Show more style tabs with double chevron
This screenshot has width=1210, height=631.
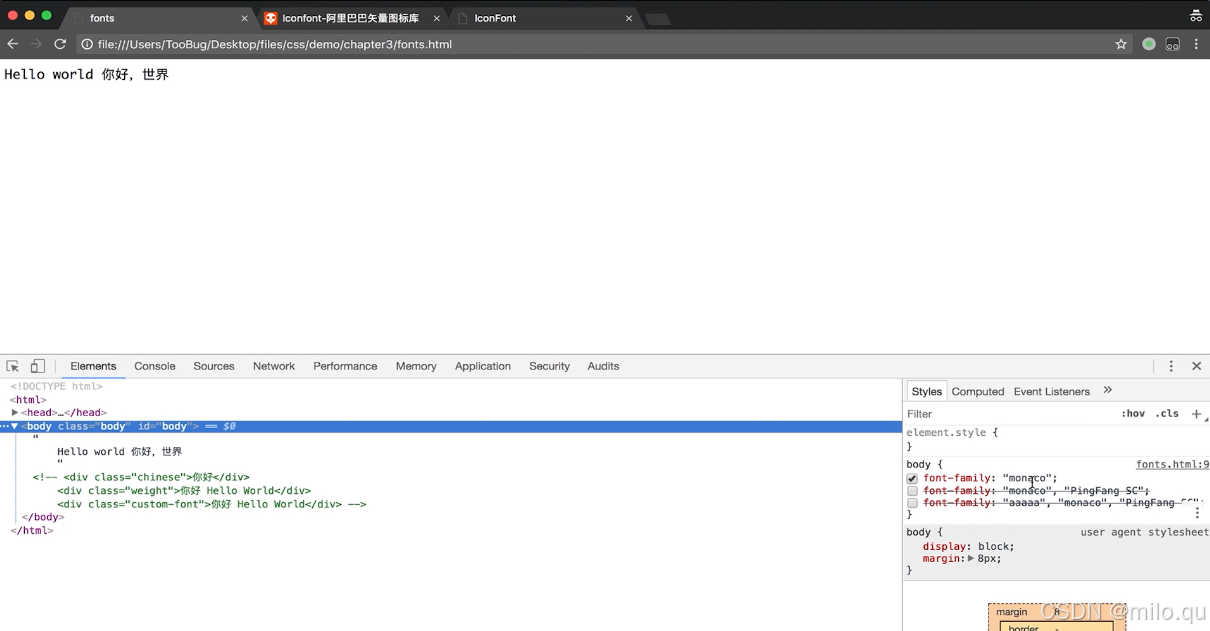click(1107, 391)
